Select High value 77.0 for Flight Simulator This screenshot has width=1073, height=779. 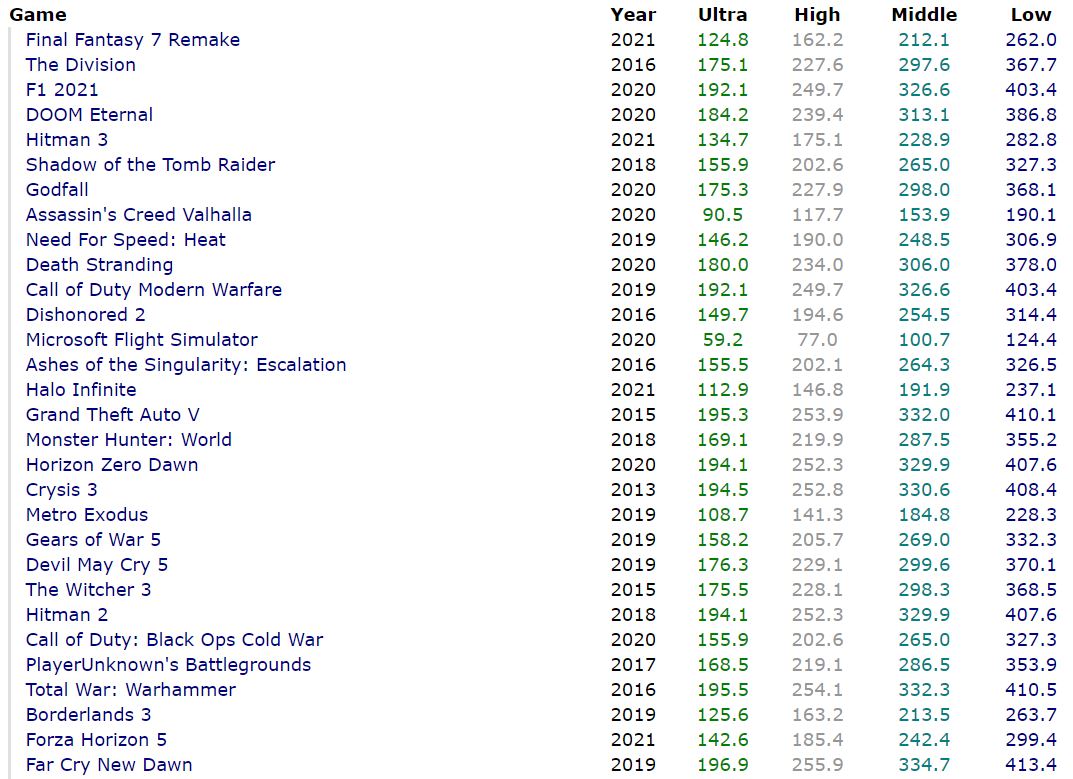point(817,340)
